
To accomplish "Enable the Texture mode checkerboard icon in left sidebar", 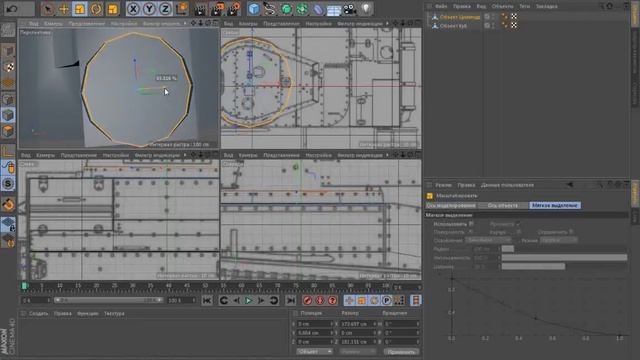I will click(8, 67).
